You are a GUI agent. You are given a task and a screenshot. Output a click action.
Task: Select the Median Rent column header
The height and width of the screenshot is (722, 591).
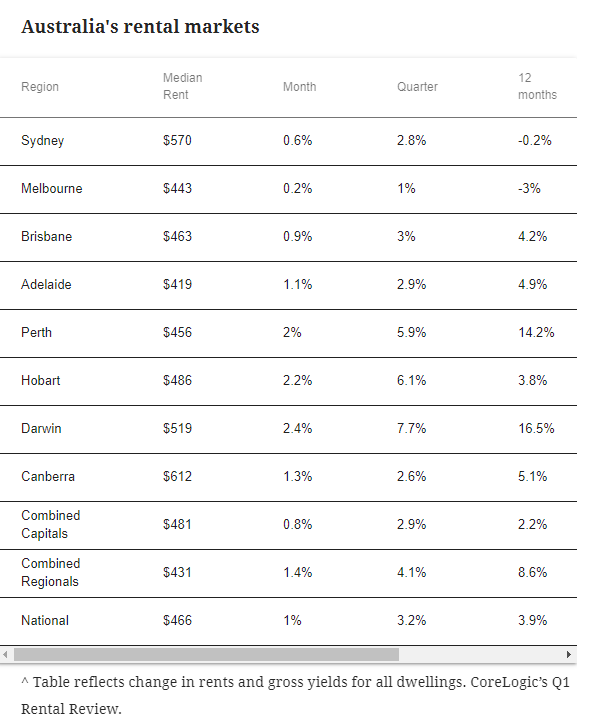pos(182,86)
